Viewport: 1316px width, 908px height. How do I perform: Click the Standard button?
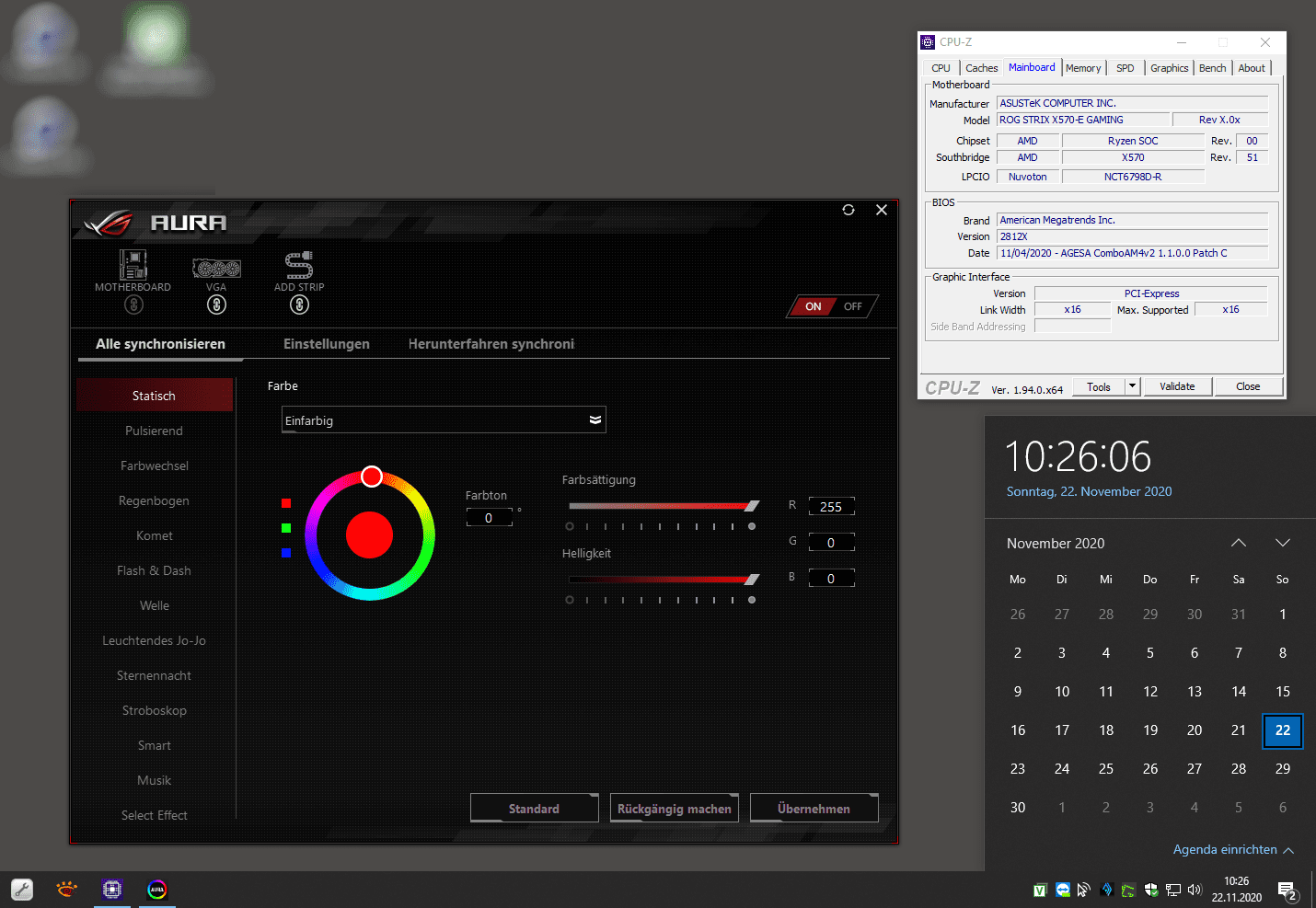(534, 809)
